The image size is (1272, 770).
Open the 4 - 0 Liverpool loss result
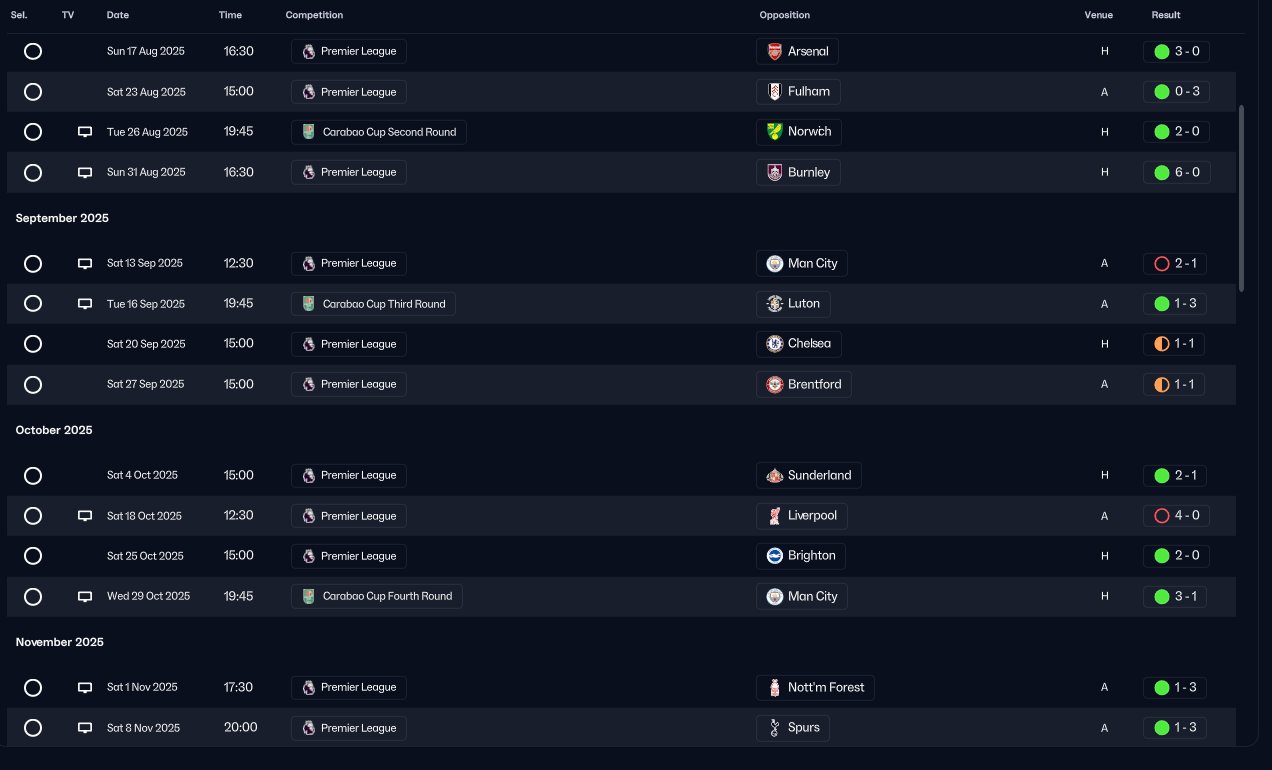tap(1177, 516)
